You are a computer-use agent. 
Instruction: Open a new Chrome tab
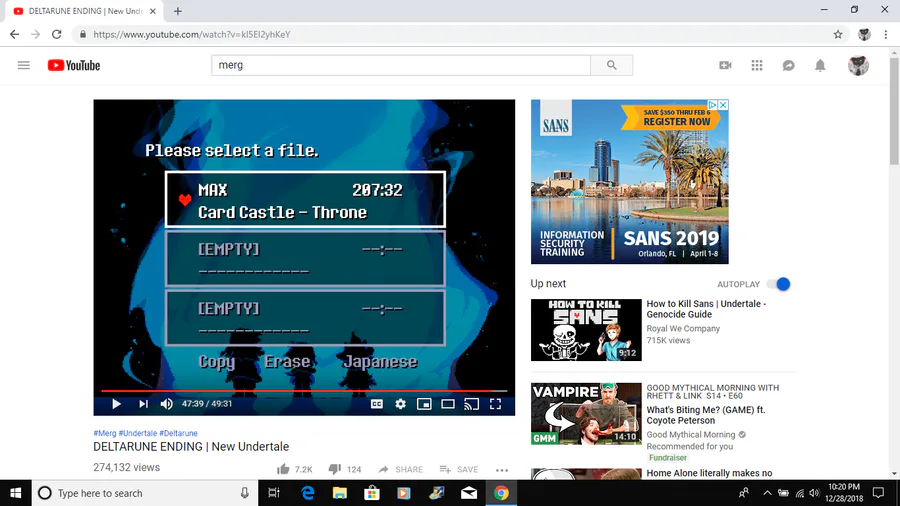point(177,11)
